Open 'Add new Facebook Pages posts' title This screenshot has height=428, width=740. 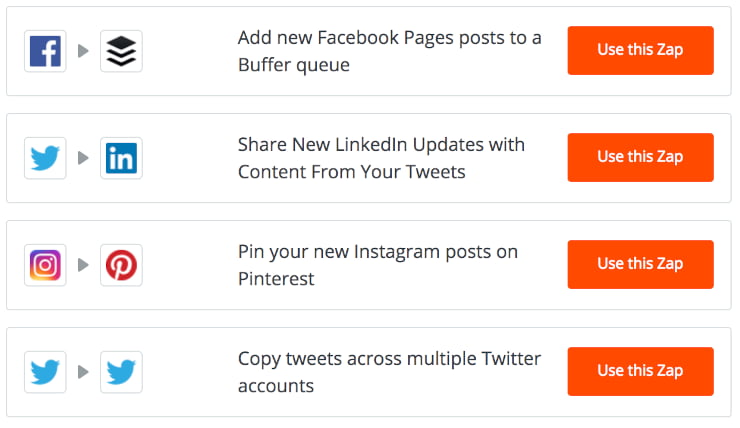[x=389, y=51]
